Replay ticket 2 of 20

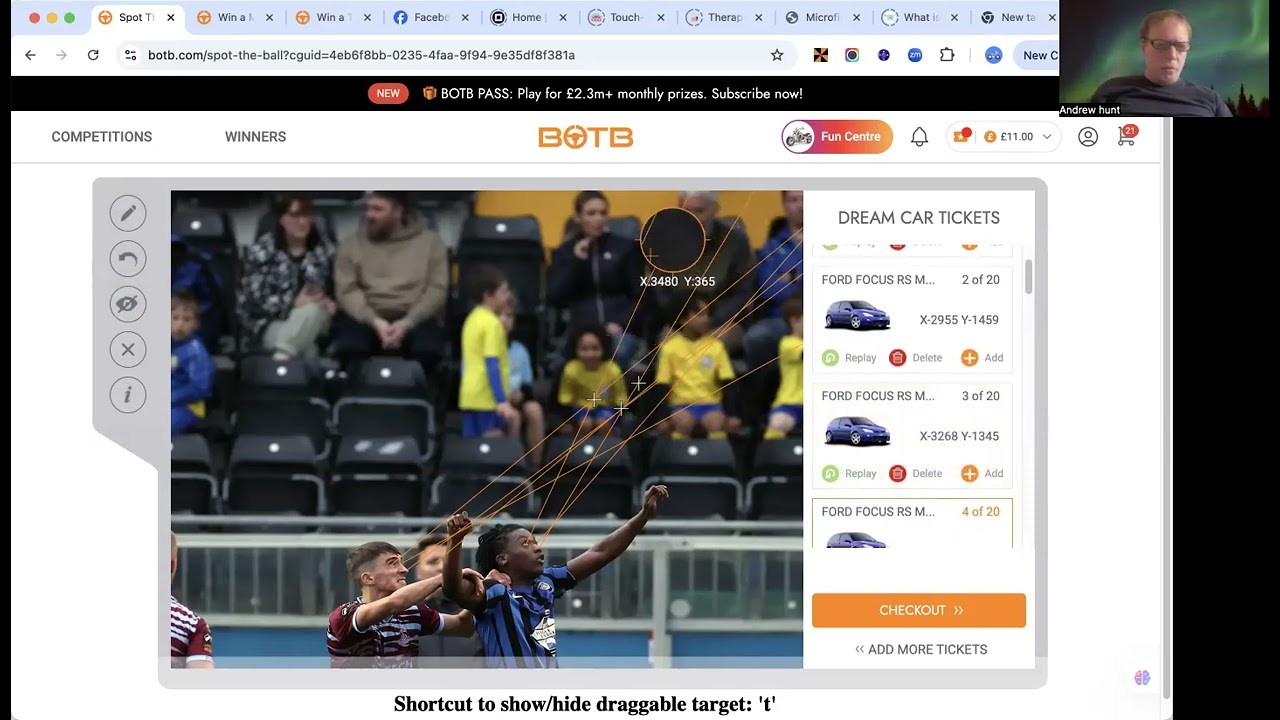(849, 358)
